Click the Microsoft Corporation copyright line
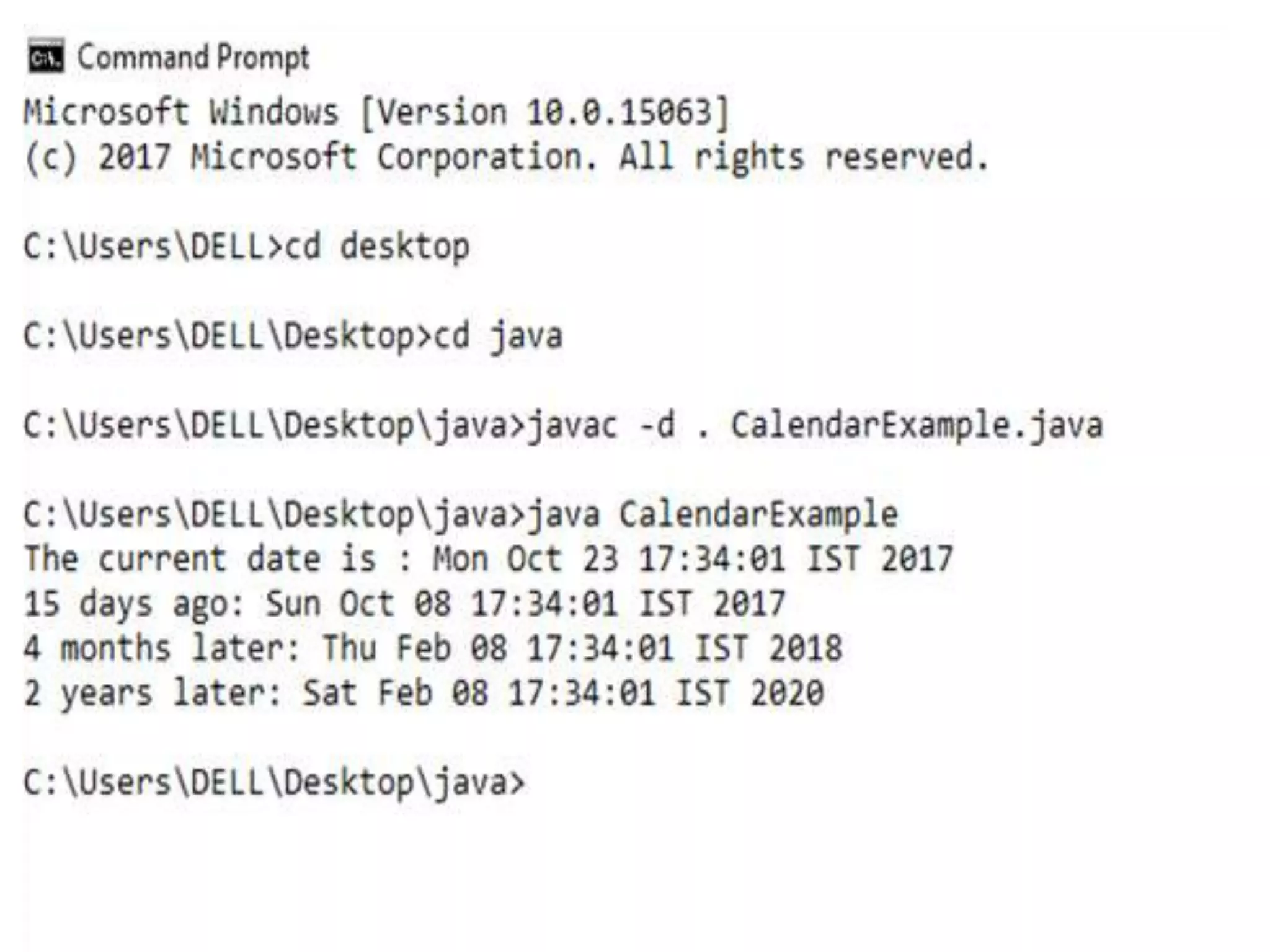 (505, 157)
